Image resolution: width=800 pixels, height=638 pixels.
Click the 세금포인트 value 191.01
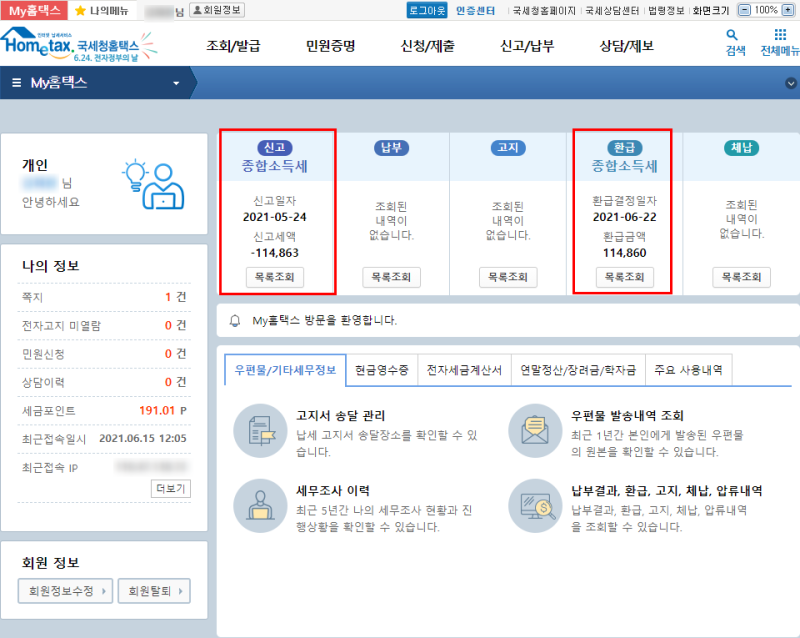click(x=157, y=410)
